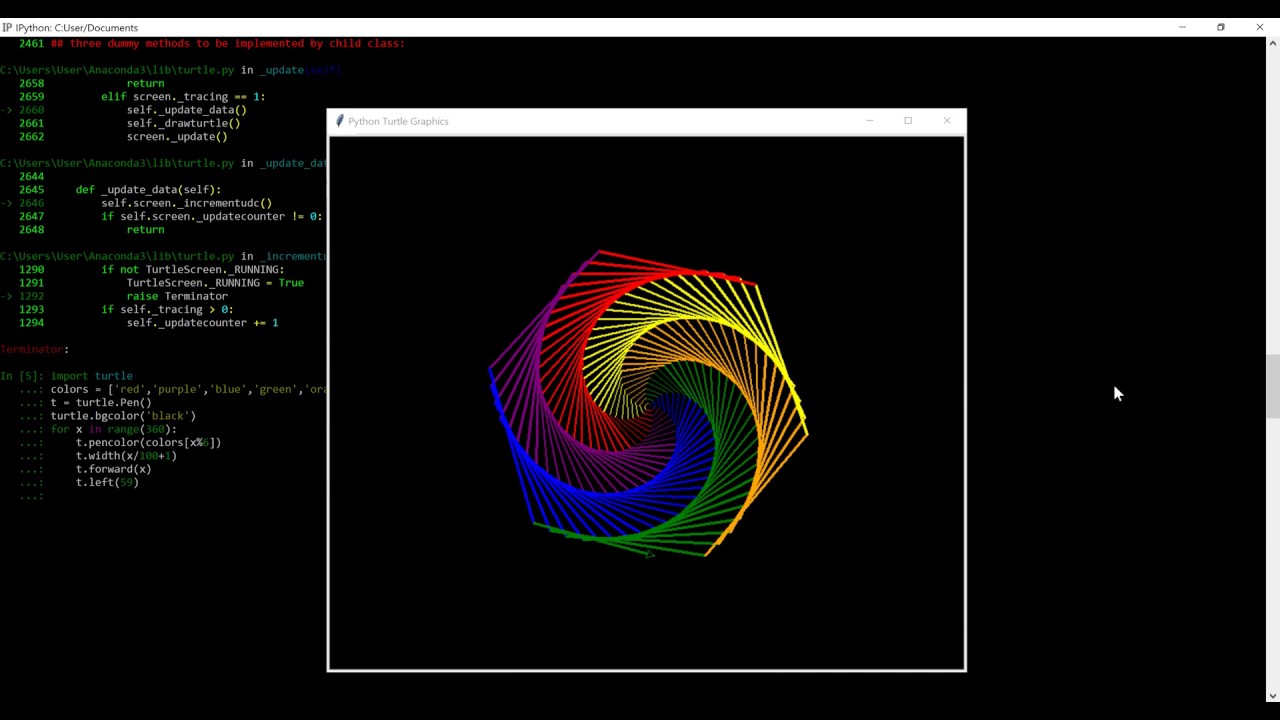The width and height of the screenshot is (1280, 720).
Task: Maximize the Python Turtle Graphics window
Action: [x=908, y=121]
